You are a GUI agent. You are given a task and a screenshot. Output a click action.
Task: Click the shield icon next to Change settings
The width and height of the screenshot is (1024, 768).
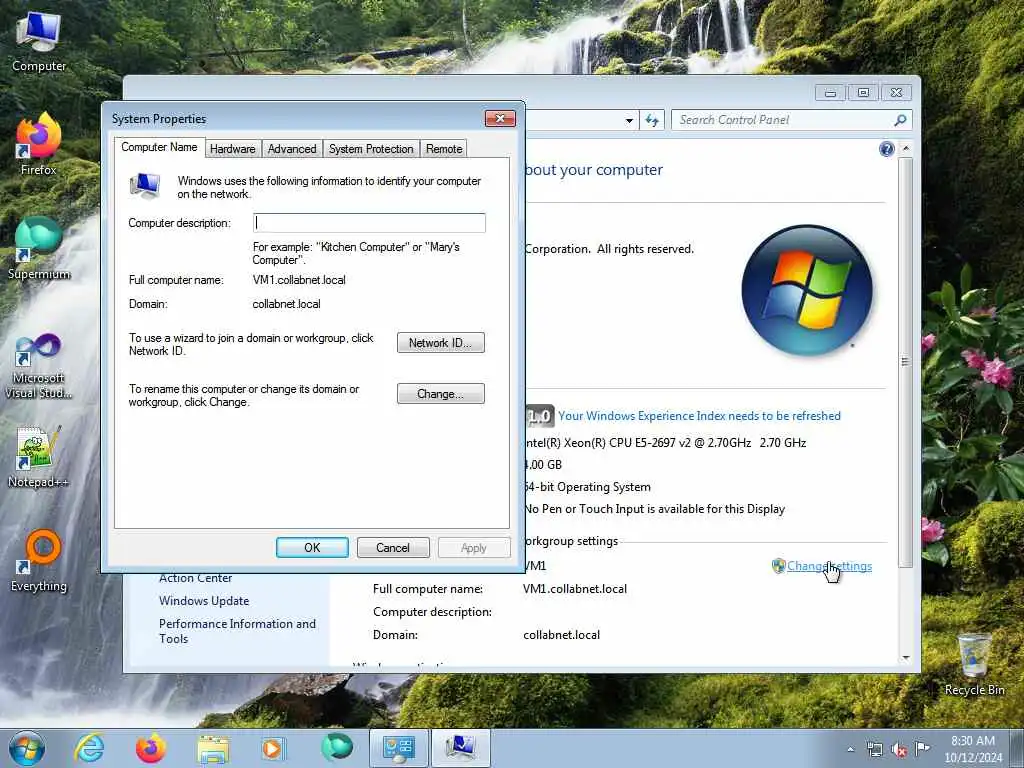click(x=778, y=566)
